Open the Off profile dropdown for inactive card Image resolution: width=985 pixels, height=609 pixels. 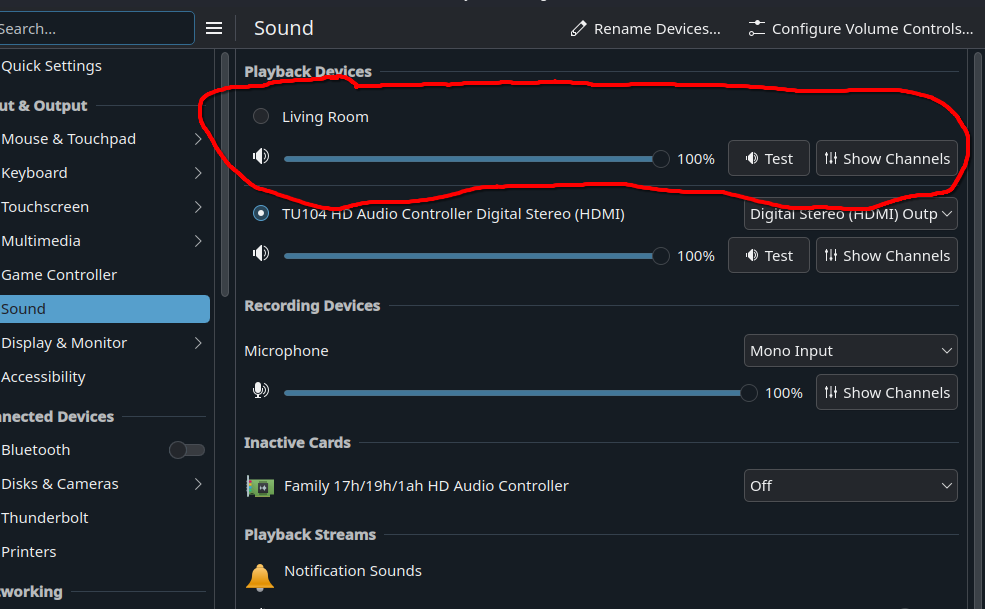pyautogui.click(x=851, y=486)
